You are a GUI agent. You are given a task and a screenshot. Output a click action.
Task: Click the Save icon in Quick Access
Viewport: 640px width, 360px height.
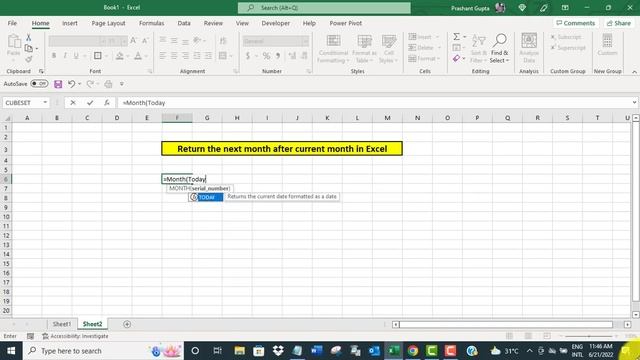[x=58, y=84]
